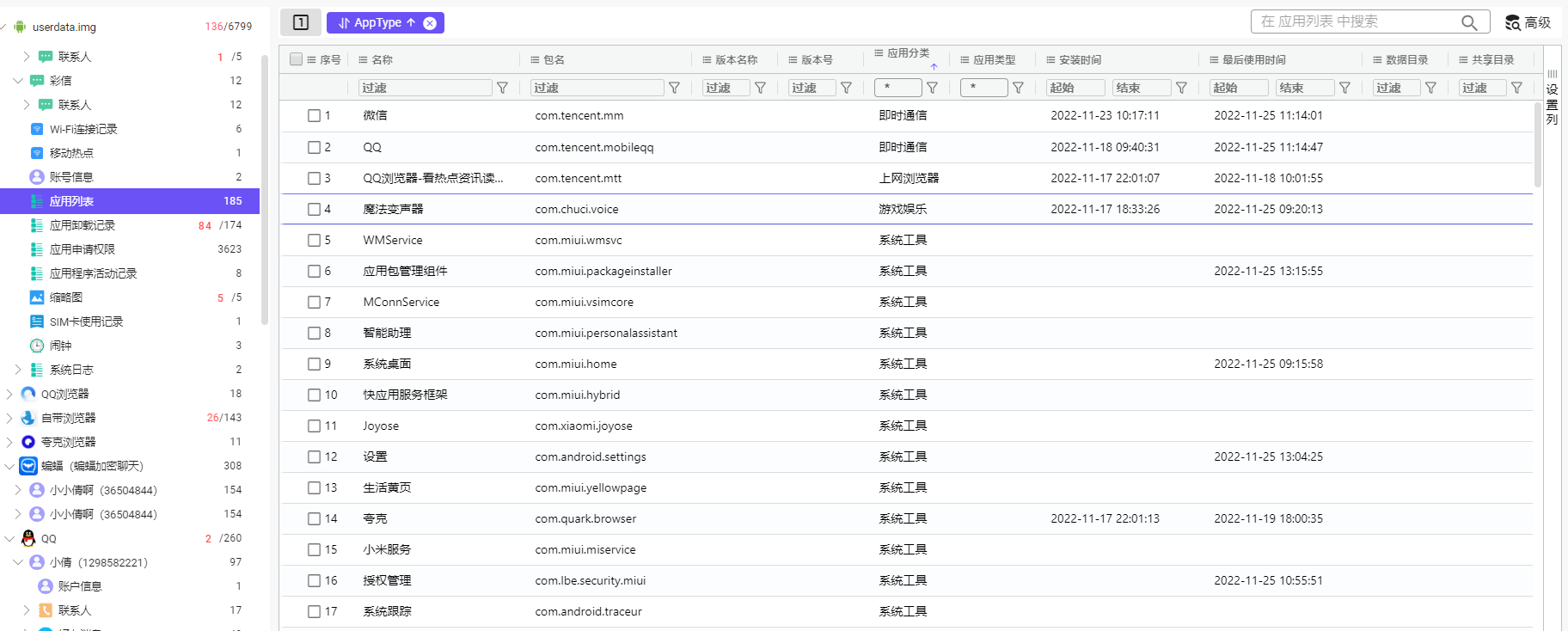Collapse the 小倩 (1298582221) node
The height and width of the screenshot is (631, 1568).
click(18, 562)
